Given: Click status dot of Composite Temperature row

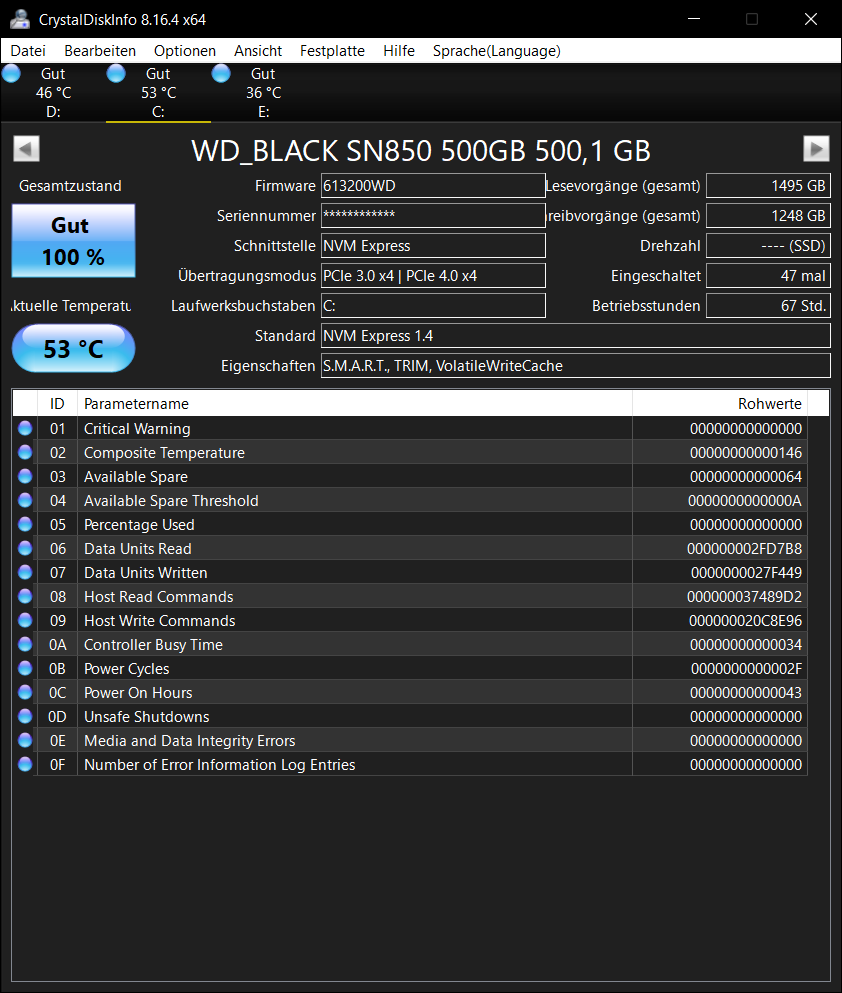Looking at the screenshot, I should tap(25, 452).
